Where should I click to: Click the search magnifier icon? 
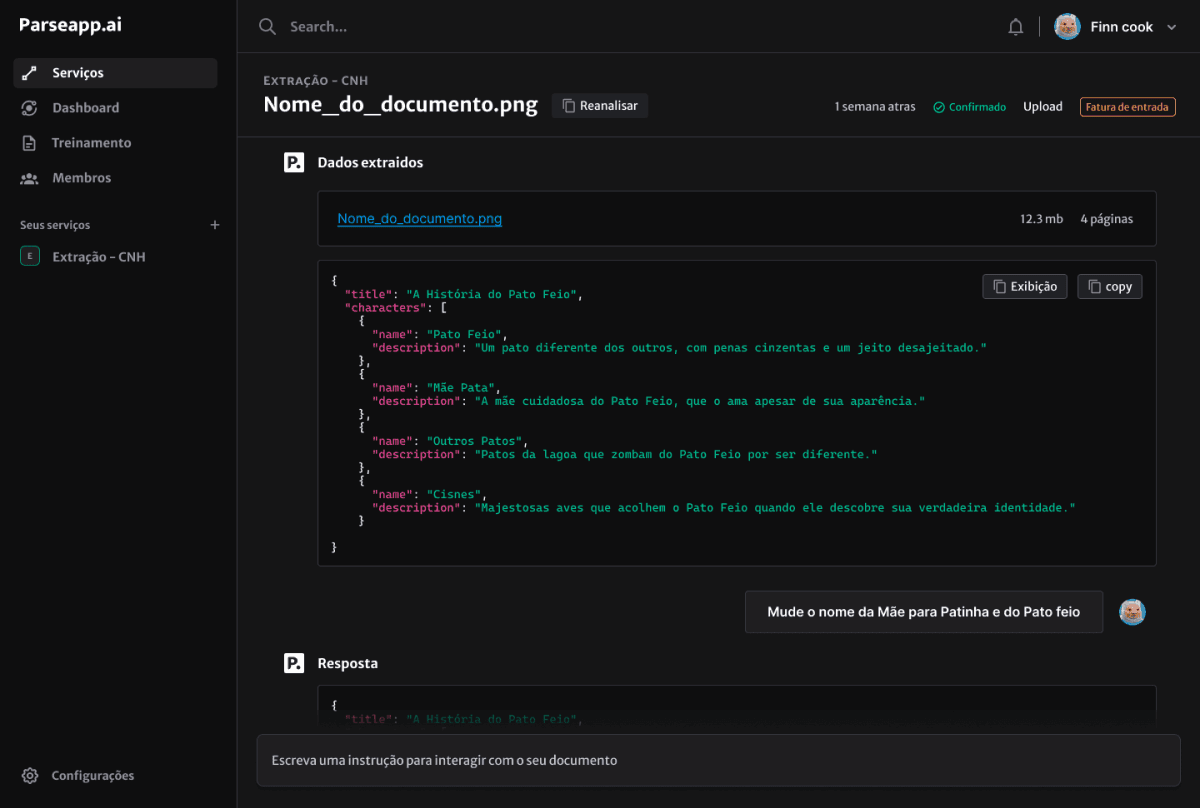point(267,26)
